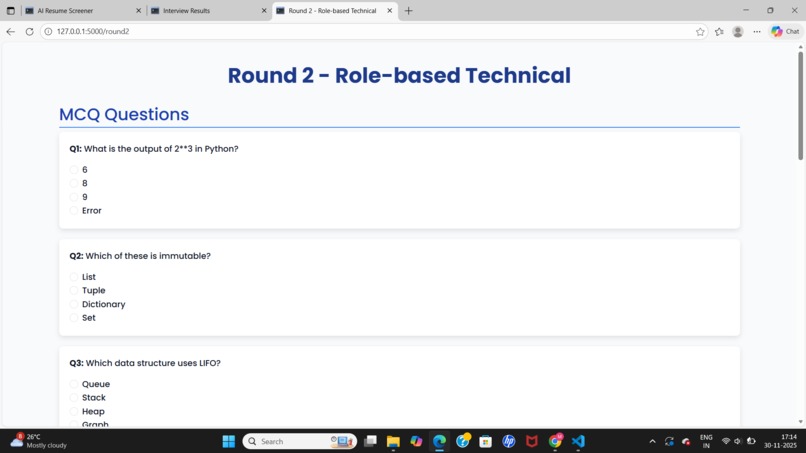Viewport: 806px width, 453px height.
Task: Open the browser profile avatar
Action: (738, 31)
